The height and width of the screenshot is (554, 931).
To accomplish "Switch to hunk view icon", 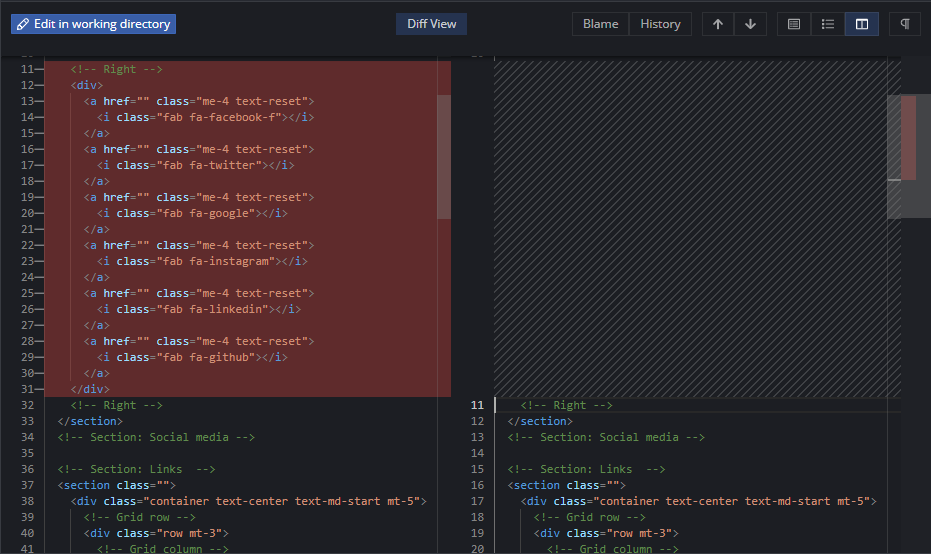I will pos(794,24).
